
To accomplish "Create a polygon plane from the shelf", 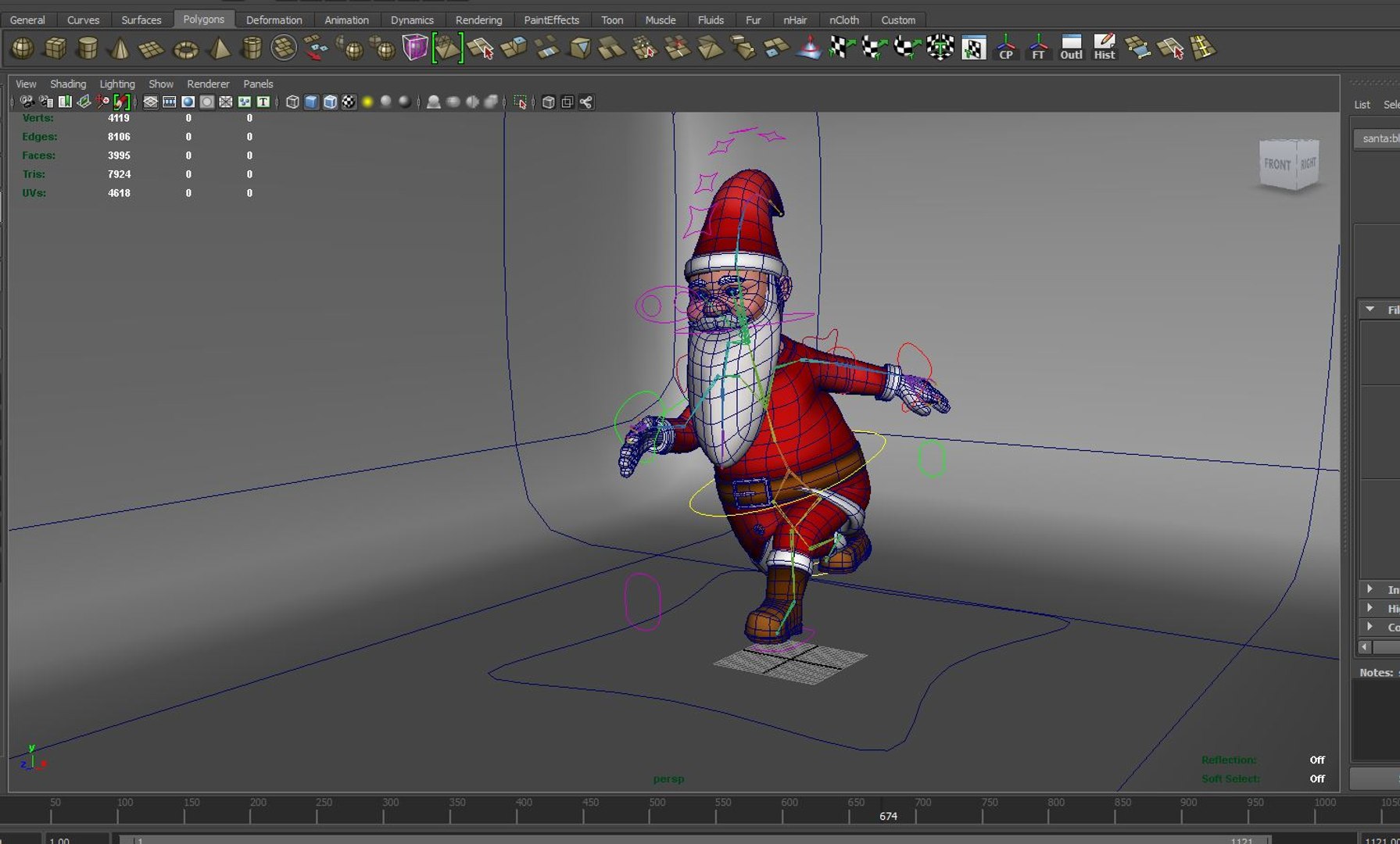I will coord(152,48).
